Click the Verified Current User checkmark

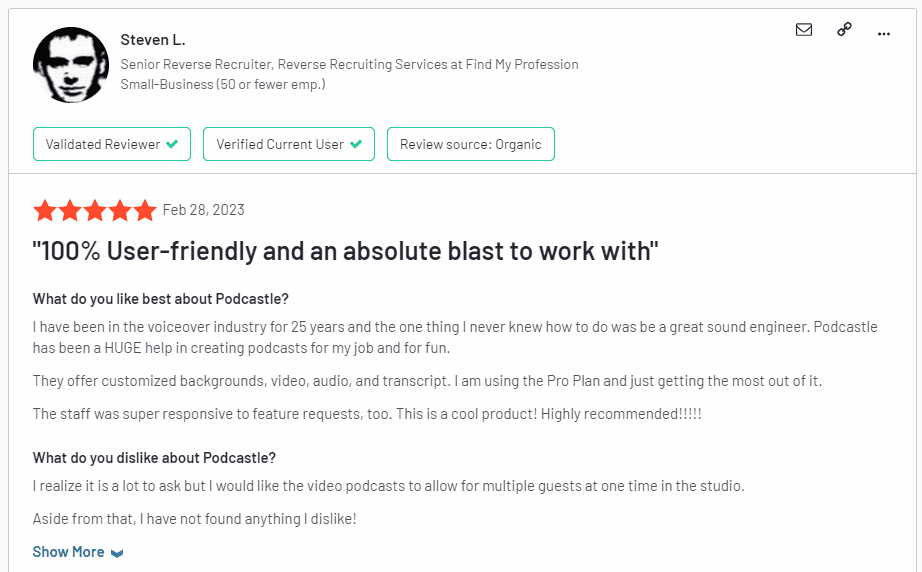tap(356, 144)
